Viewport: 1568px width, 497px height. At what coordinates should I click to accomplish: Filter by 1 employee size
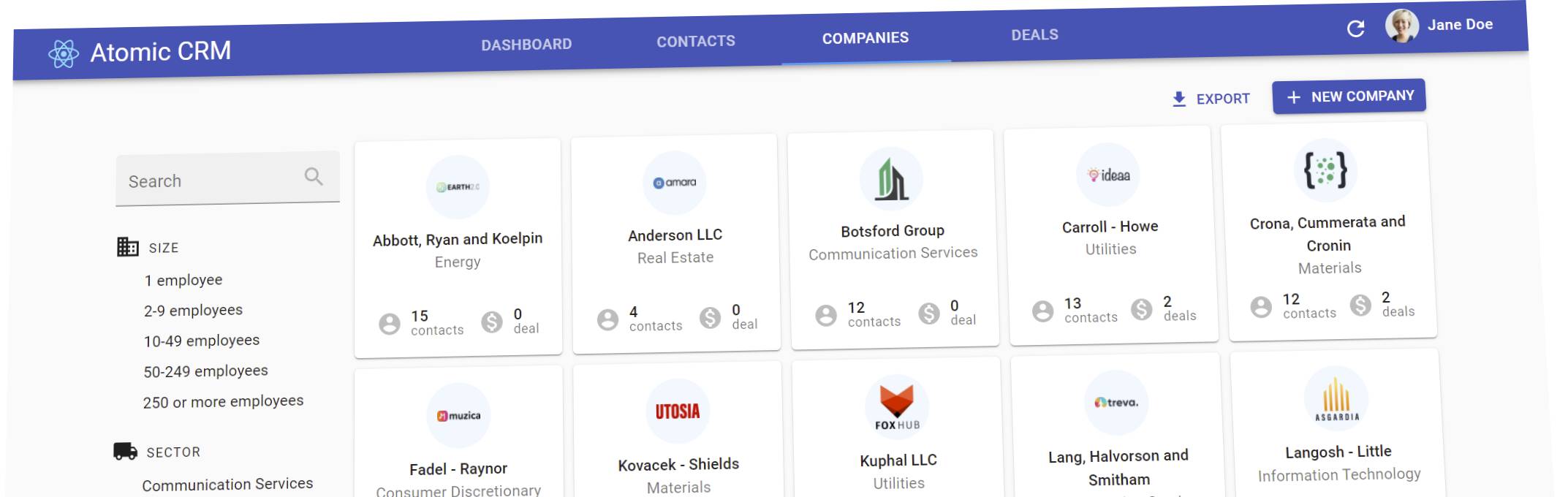(x=183, y=280)
